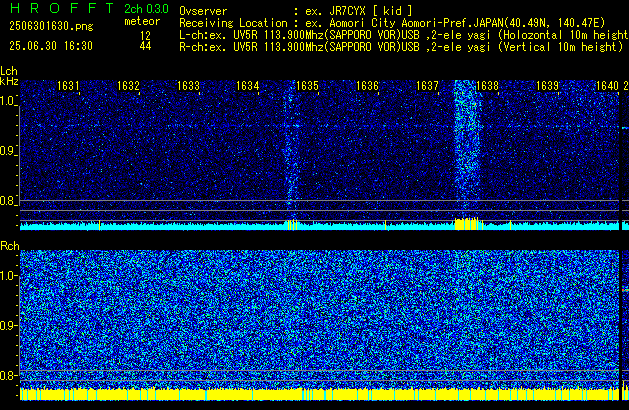Screen dimensions: 629x410
Task: Click the Lch 1.0 kHz axis tick
Action: [x=8, y=101]
